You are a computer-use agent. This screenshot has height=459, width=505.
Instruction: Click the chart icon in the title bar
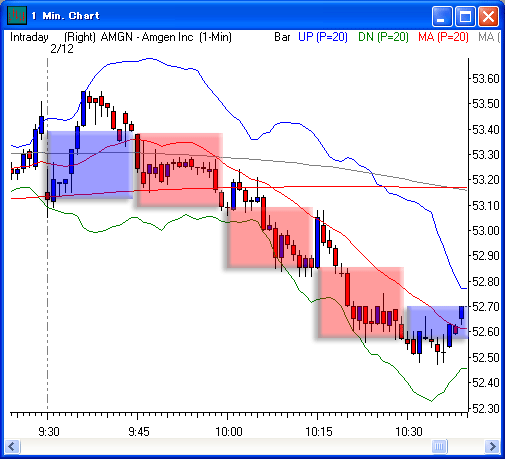(17, 15)
